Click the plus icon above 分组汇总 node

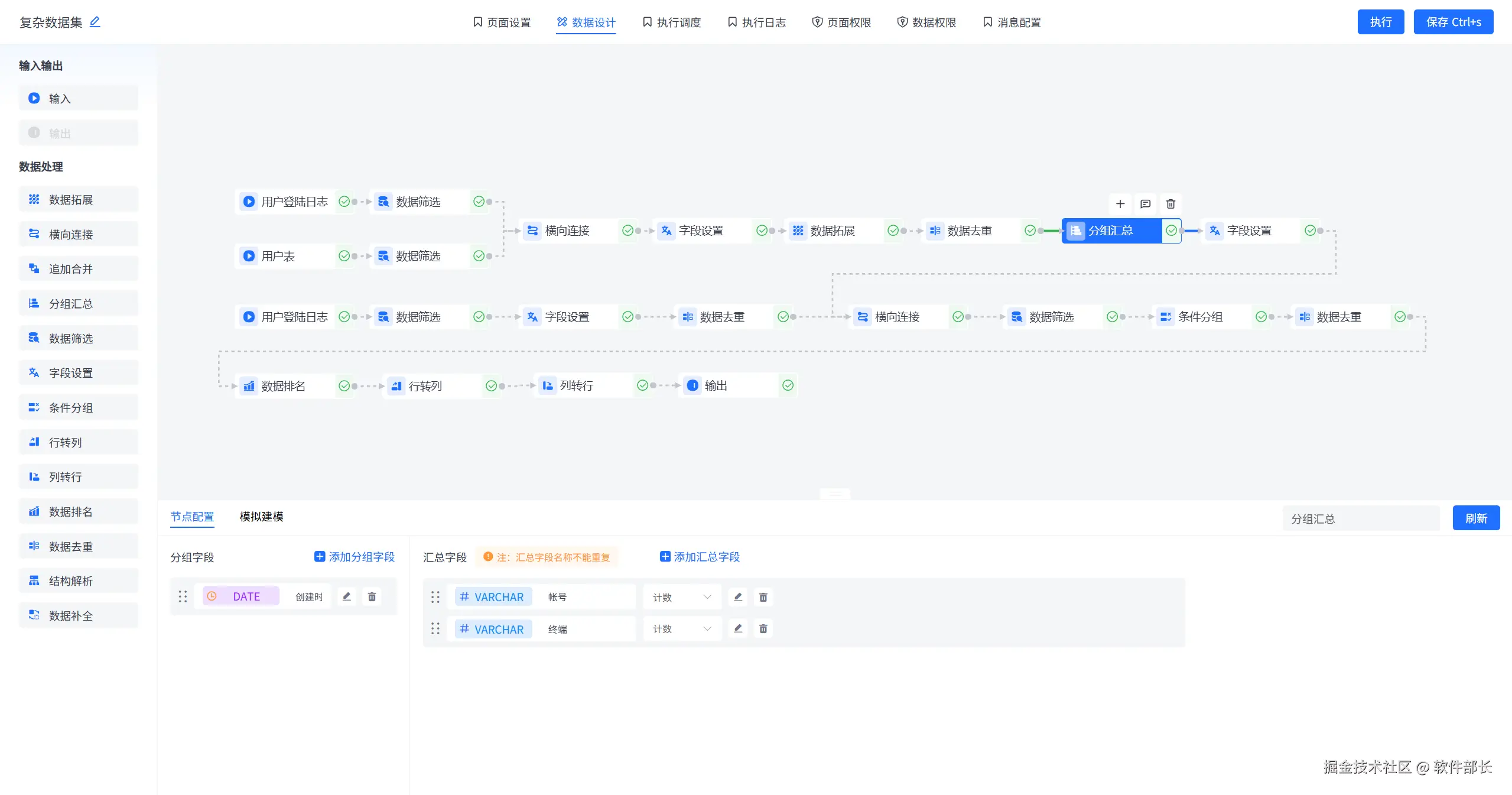pos(1120,204)
